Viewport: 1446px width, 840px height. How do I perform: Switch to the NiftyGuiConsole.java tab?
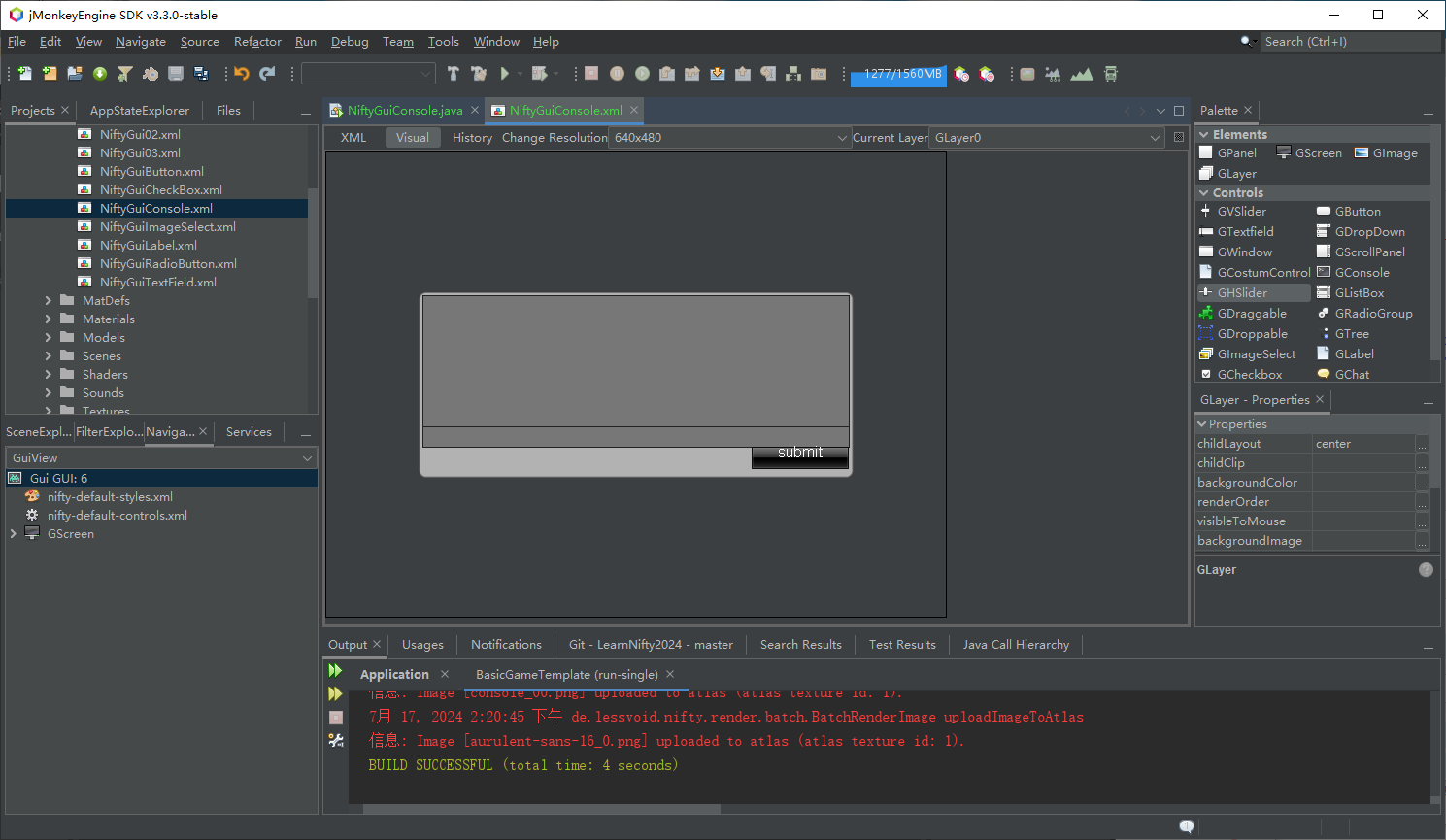click(404, 111)
